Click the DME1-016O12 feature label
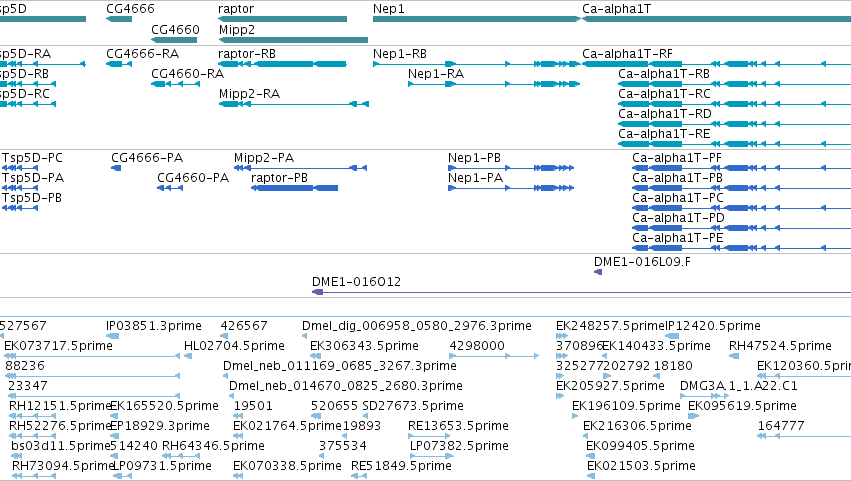 point(357,282)
